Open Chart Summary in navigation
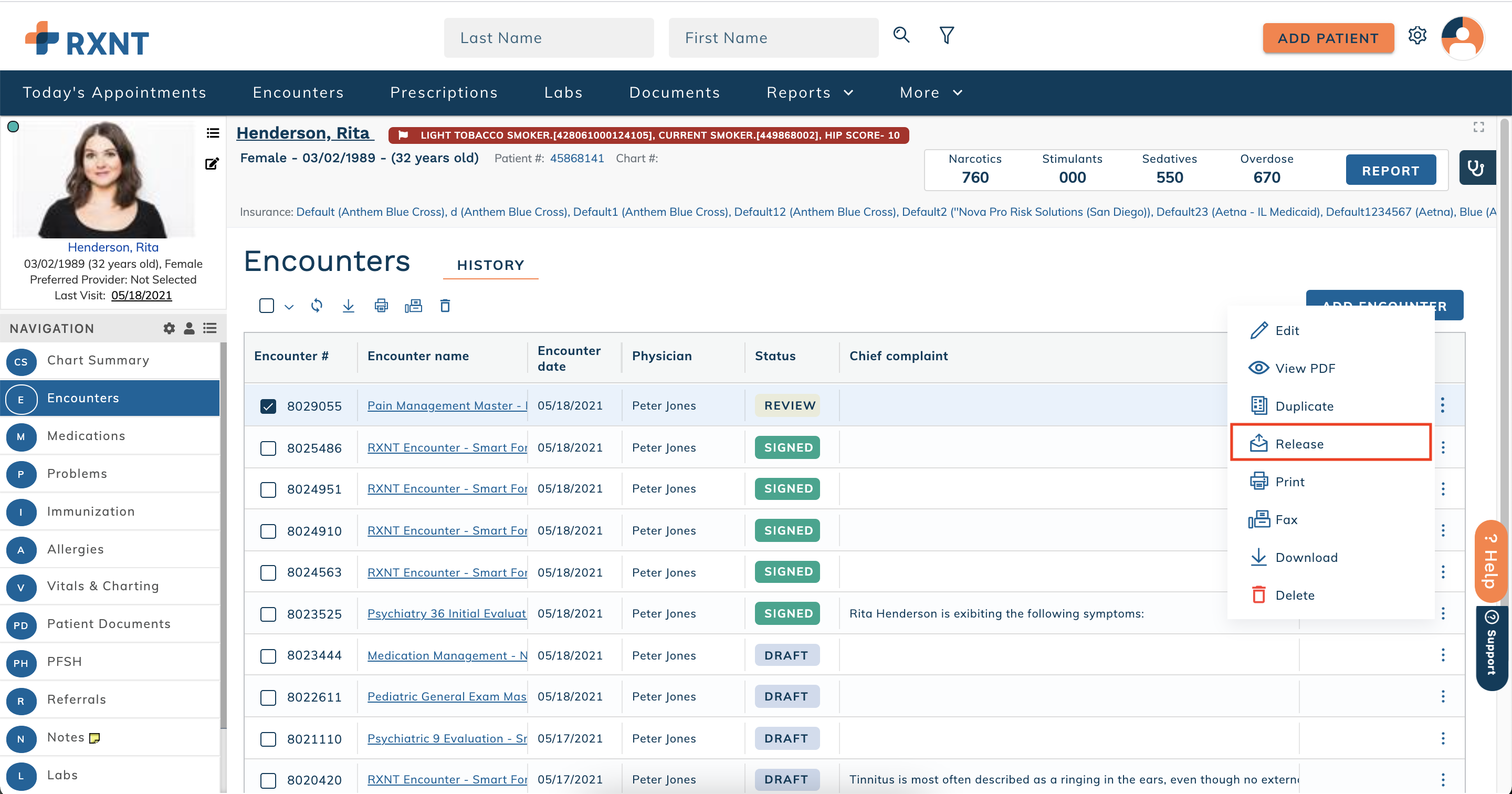 (110, 361)
